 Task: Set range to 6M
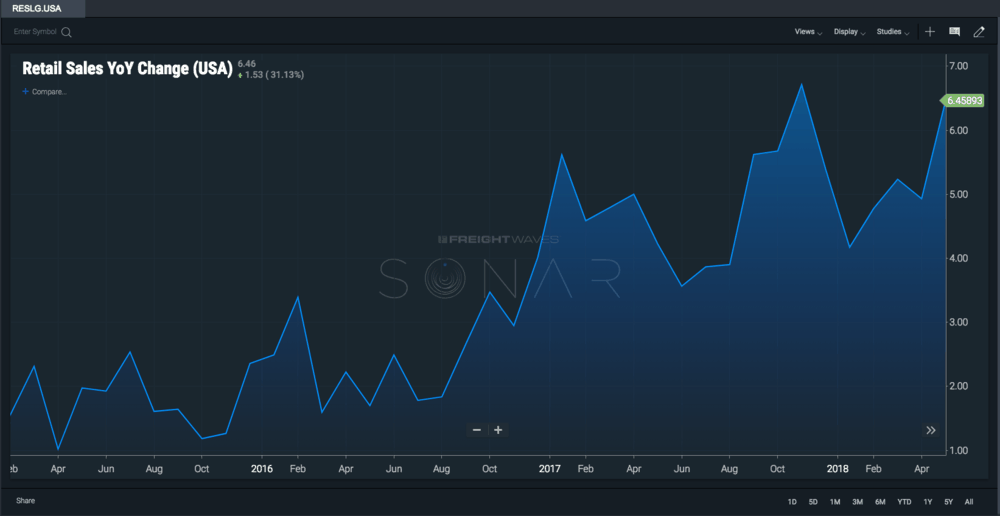(x=880, y=502)
